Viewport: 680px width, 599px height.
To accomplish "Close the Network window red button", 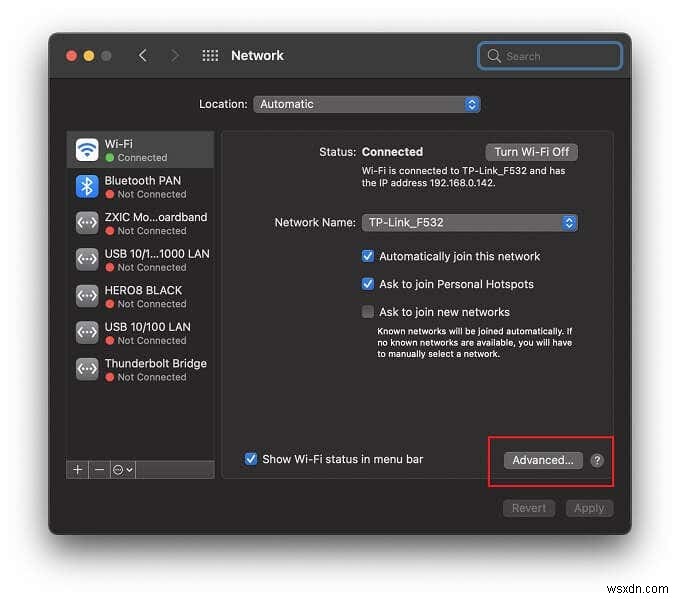I will [x=72, y=56].
